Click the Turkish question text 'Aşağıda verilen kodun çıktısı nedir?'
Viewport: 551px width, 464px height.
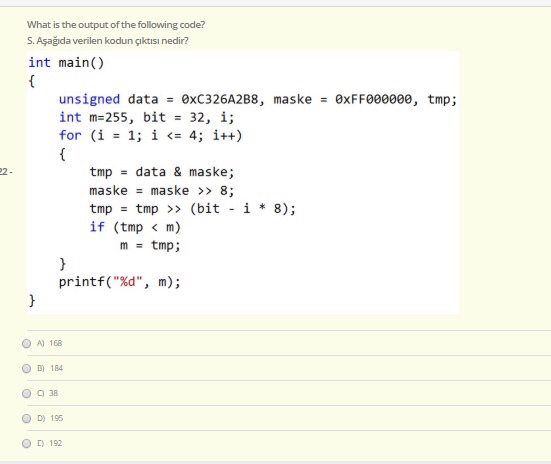click(x=112, y=41)
